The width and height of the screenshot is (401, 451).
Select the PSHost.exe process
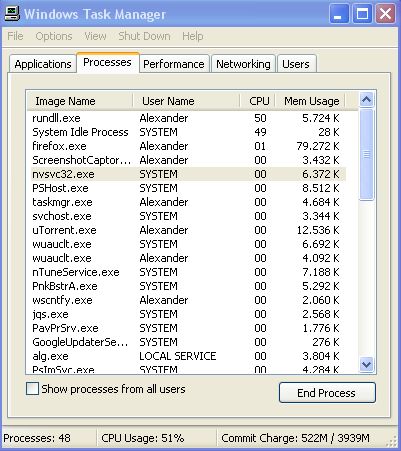coord(188,188)
